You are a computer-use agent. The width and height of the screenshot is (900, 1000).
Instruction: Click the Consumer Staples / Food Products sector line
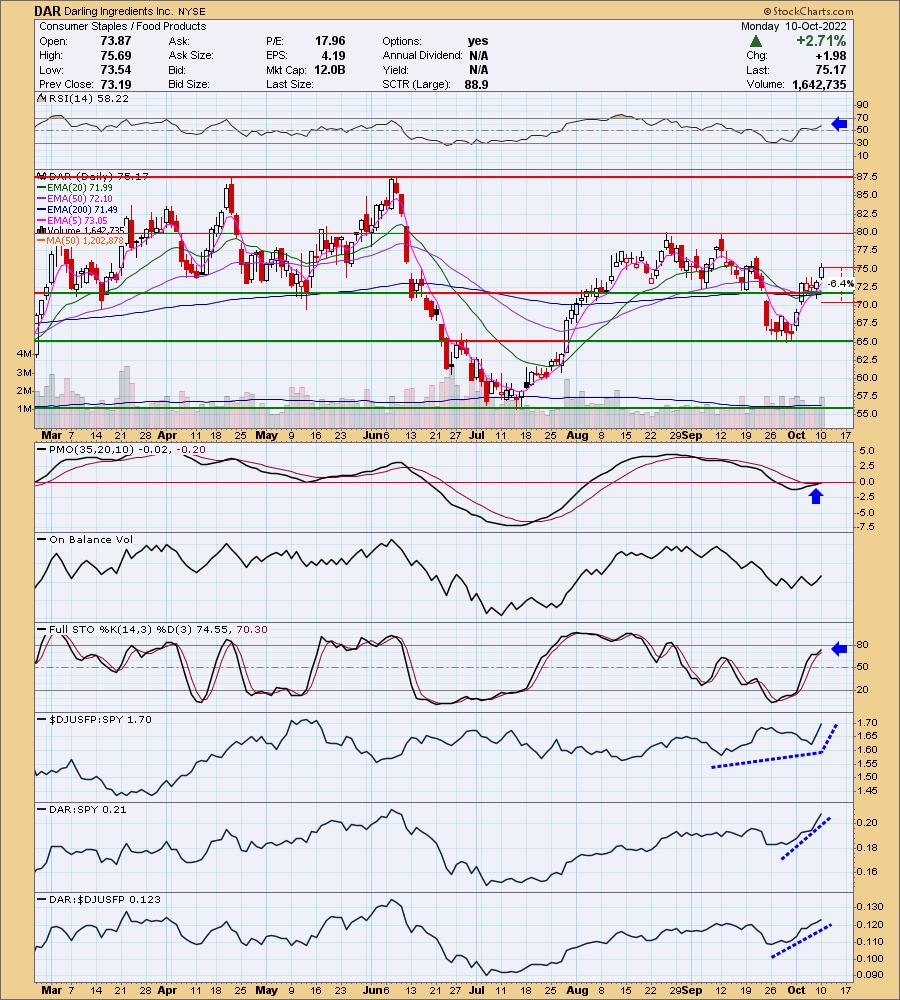[x=122, y=26]
